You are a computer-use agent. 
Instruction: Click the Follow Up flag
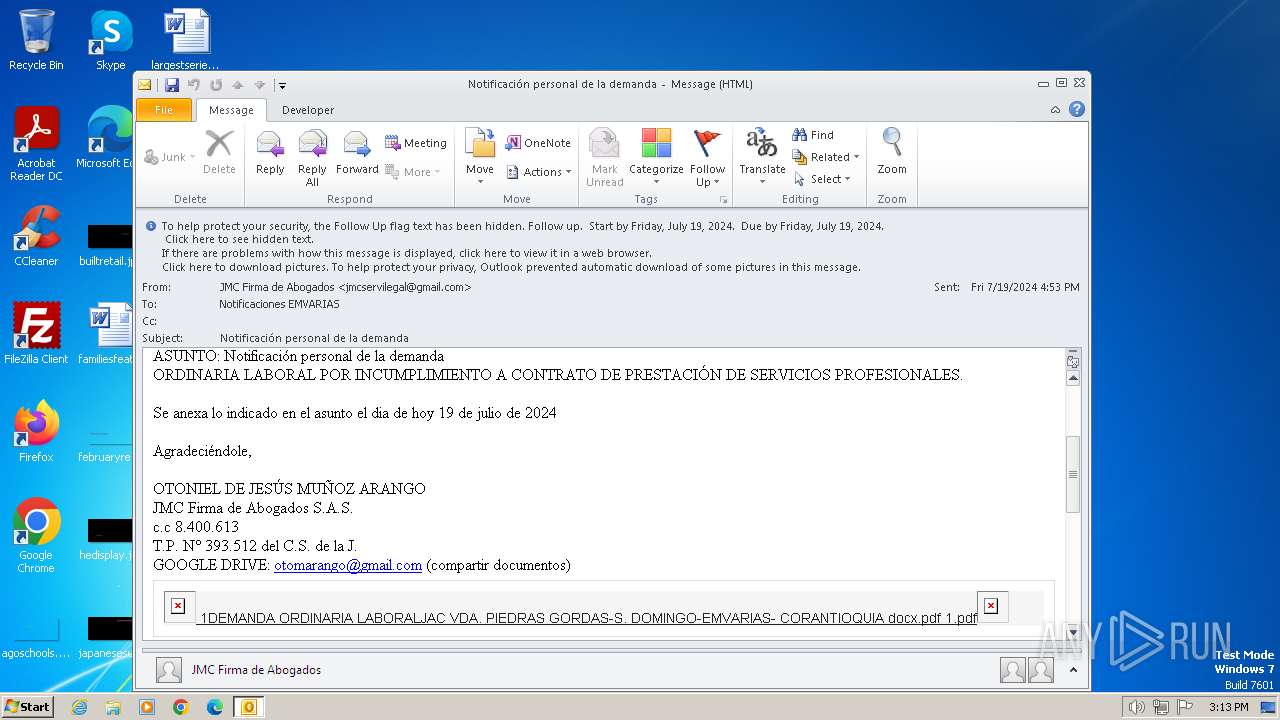[x=707, y=158]
